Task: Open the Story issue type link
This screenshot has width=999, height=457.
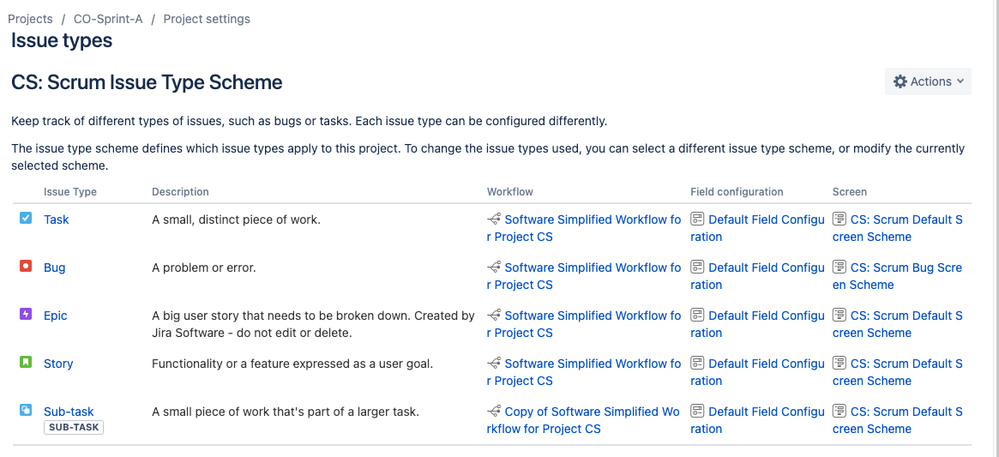Action: tap(59, 364)
